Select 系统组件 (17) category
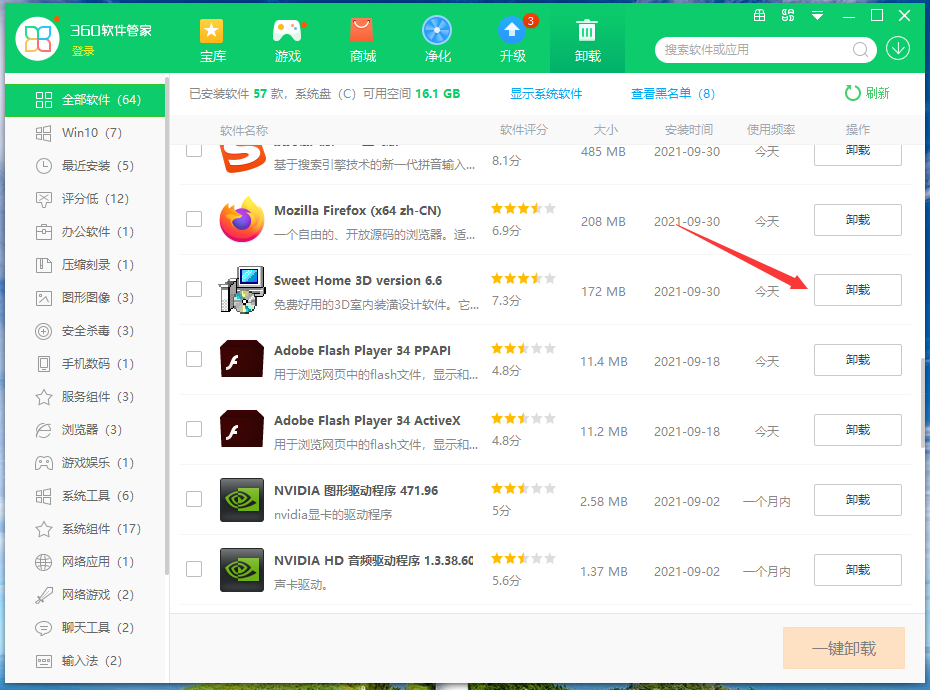Viewport: 930px width, 690px height. click(x=85, y=529)
